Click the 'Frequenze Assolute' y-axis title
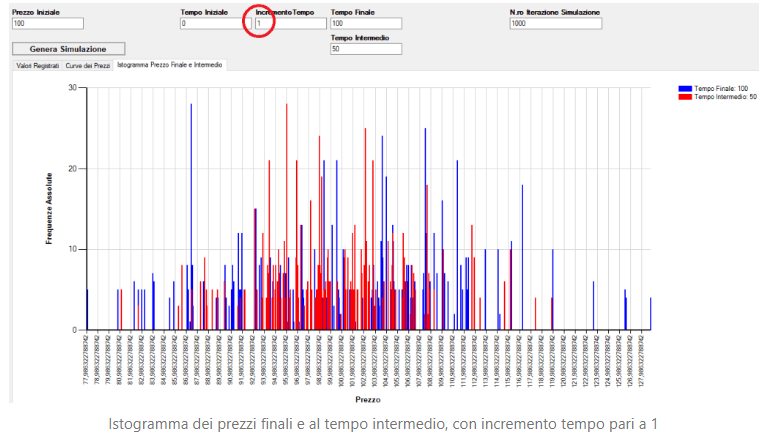The width and height of the screenshot is (769, 440). 48,208
